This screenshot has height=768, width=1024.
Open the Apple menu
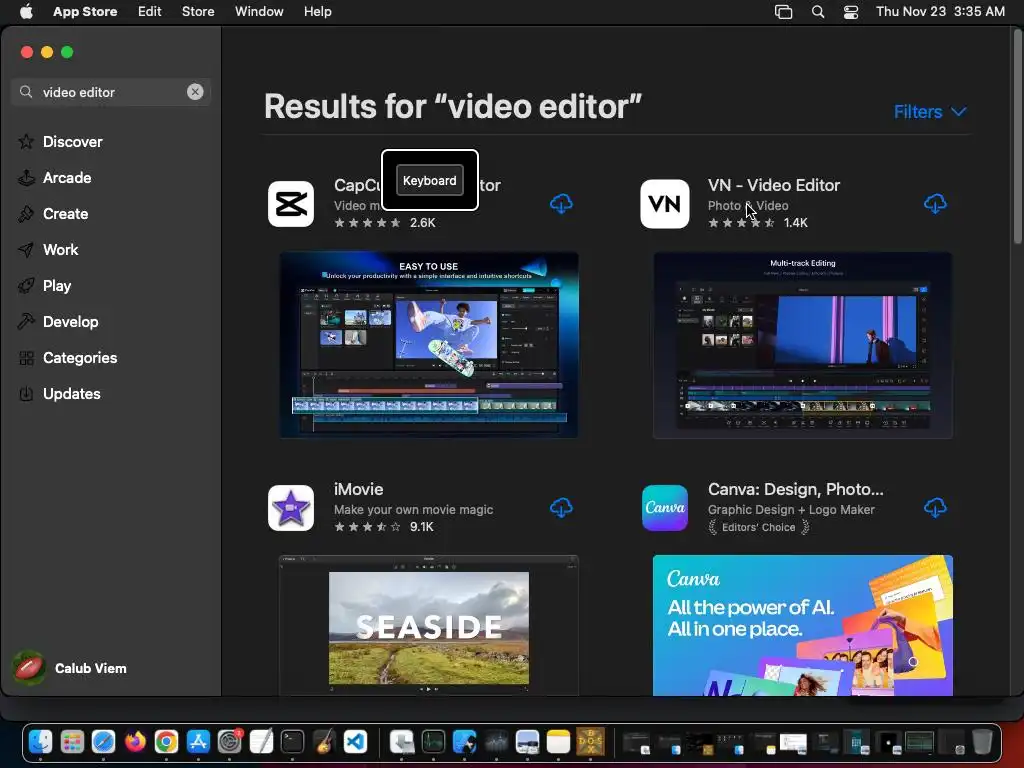click(x=26, y=12)
